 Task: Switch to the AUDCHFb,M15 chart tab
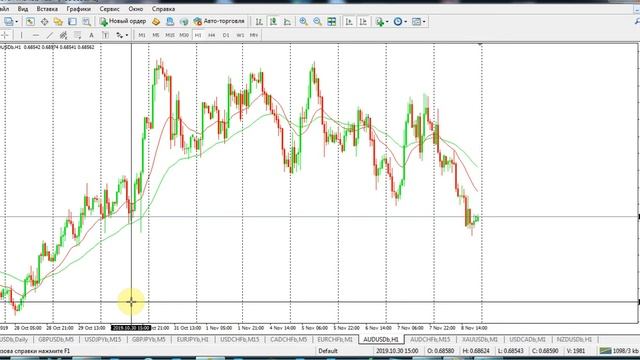(x=430, y=339)
